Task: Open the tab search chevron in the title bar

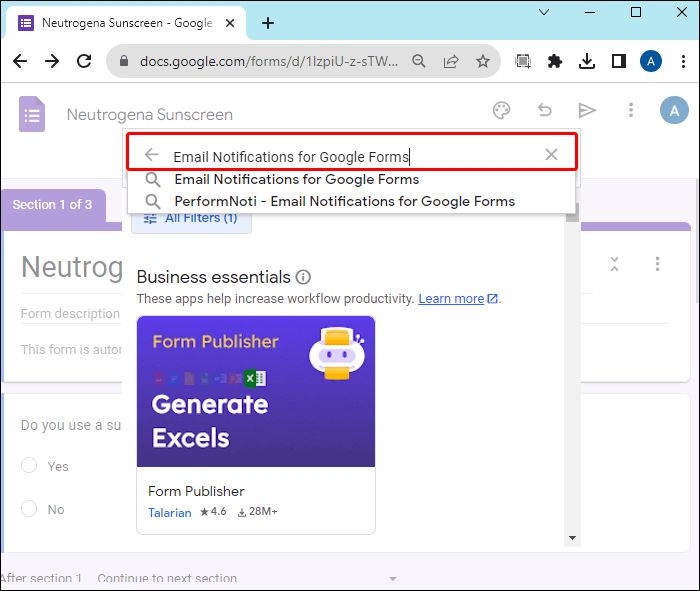Action: pyautogui.click(x=544, y=12)
